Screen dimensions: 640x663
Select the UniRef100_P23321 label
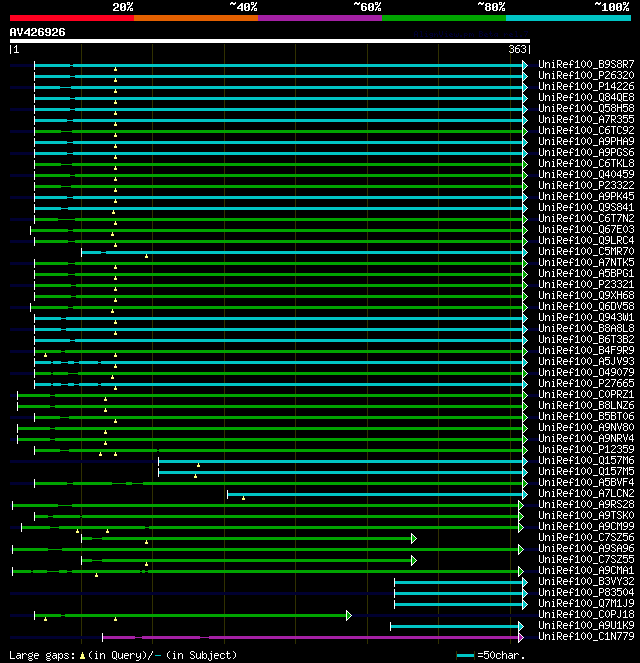[x=586, y=284]
